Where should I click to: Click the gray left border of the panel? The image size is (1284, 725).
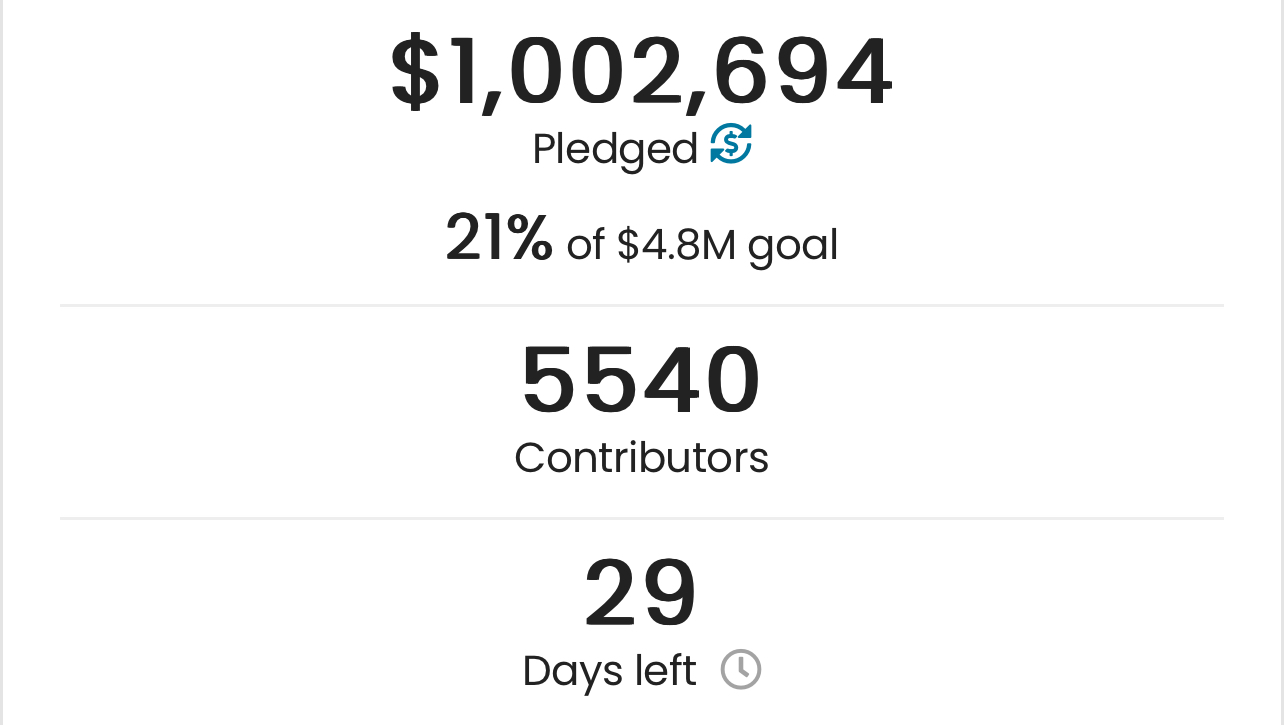pos(1,362)
